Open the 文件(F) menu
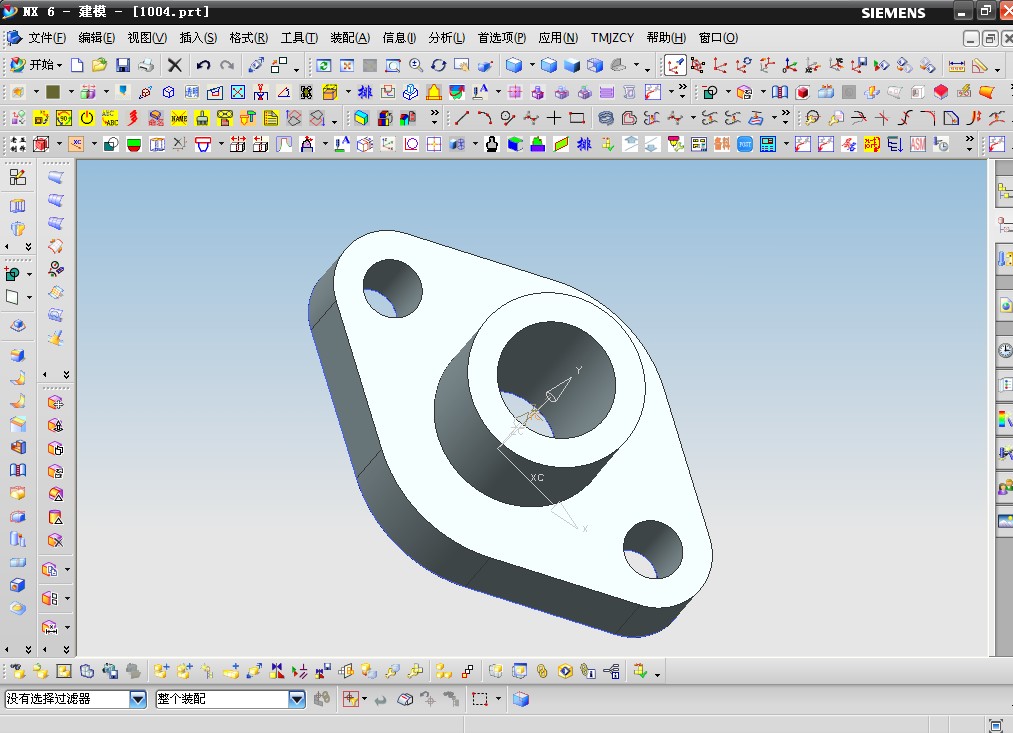Viewport: 1013px width, 733px height. [47, 38]
